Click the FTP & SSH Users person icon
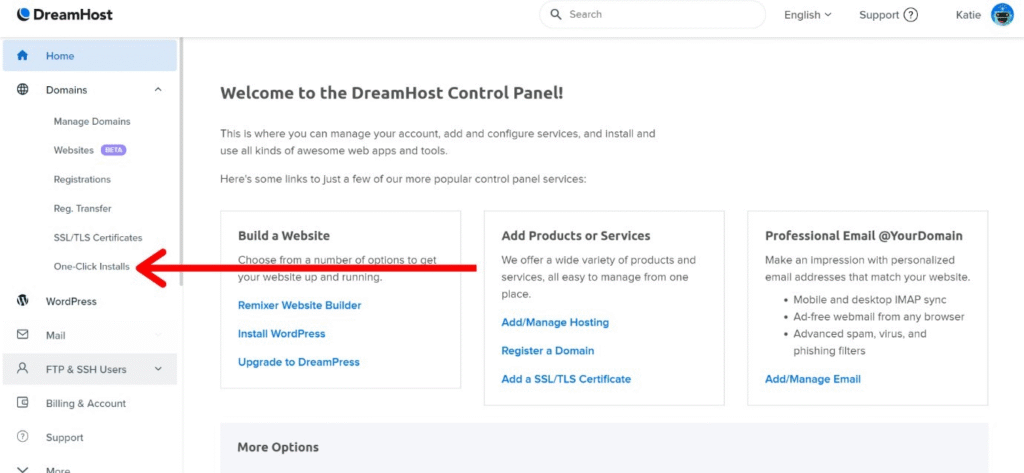 [x=22, y=369]
